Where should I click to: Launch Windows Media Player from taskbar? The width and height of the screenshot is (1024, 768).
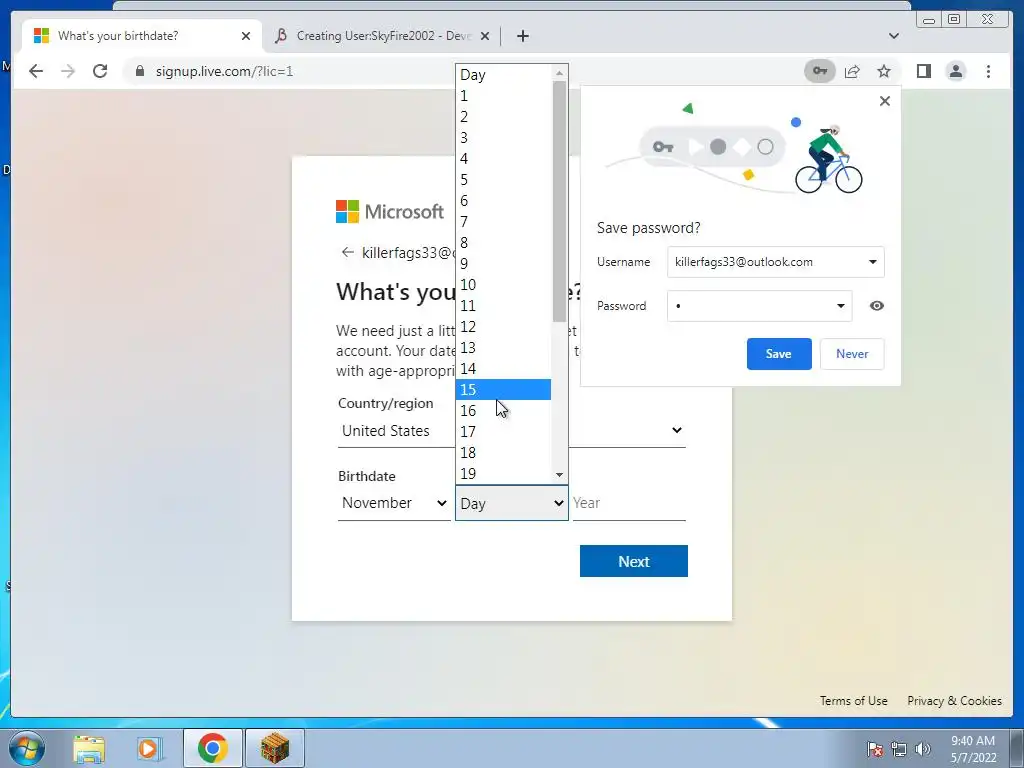(x=149, y=748)
